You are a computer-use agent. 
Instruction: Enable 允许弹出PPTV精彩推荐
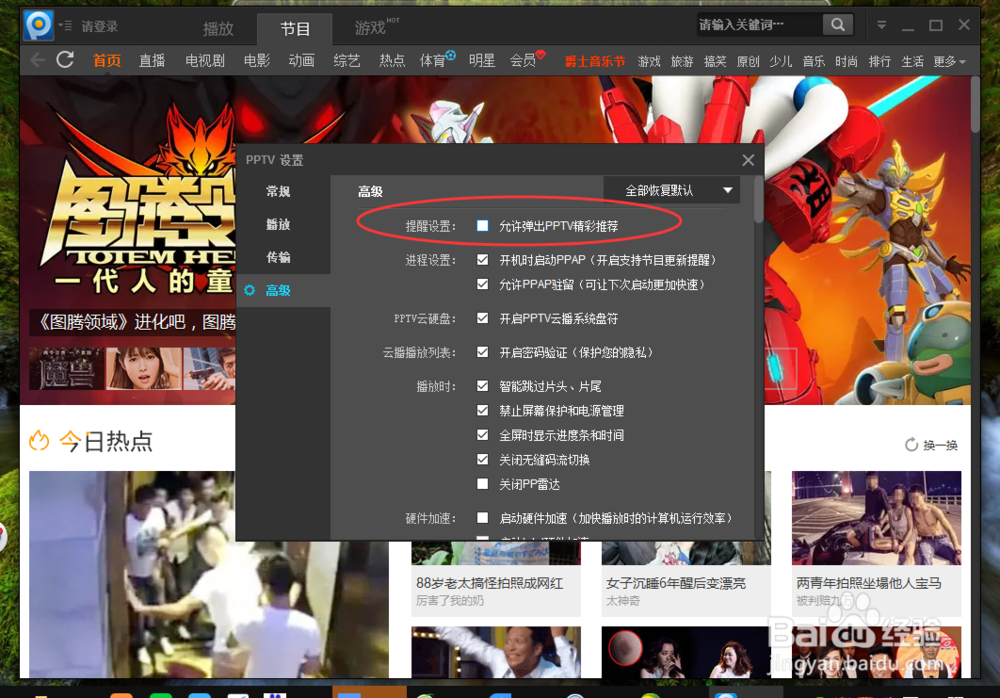click(481, 224)
